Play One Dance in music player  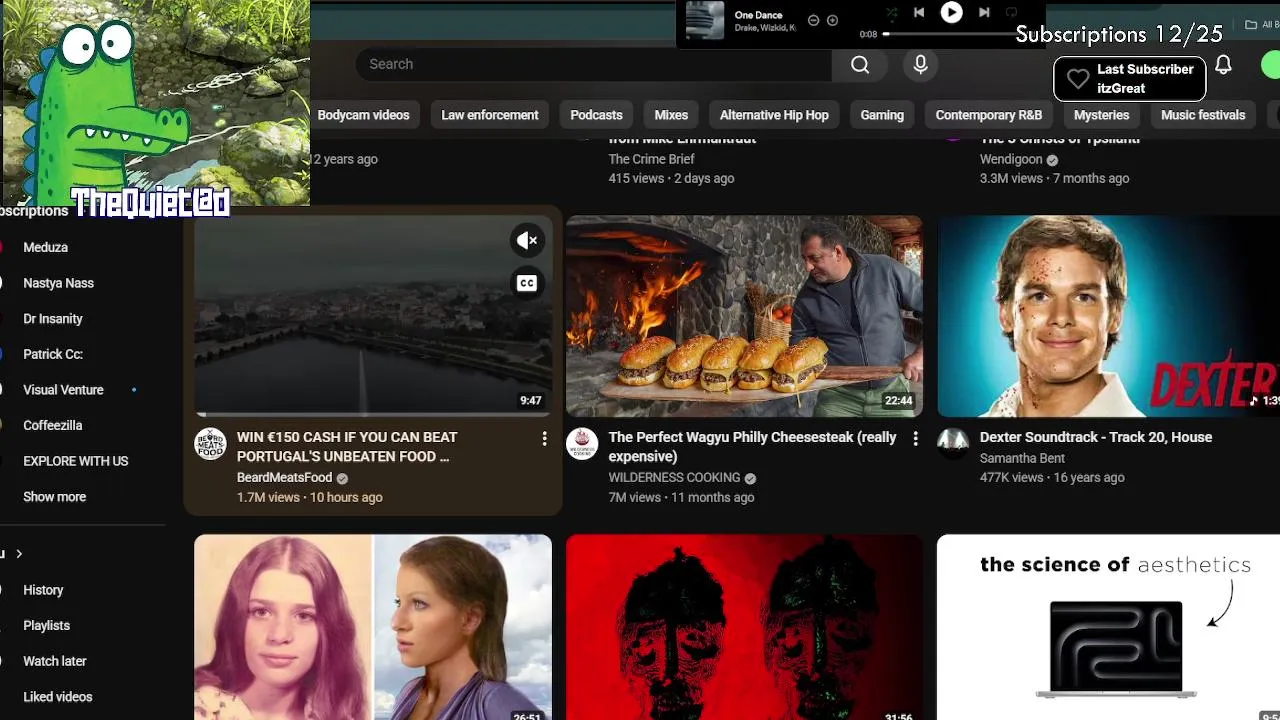coord(951,12)
